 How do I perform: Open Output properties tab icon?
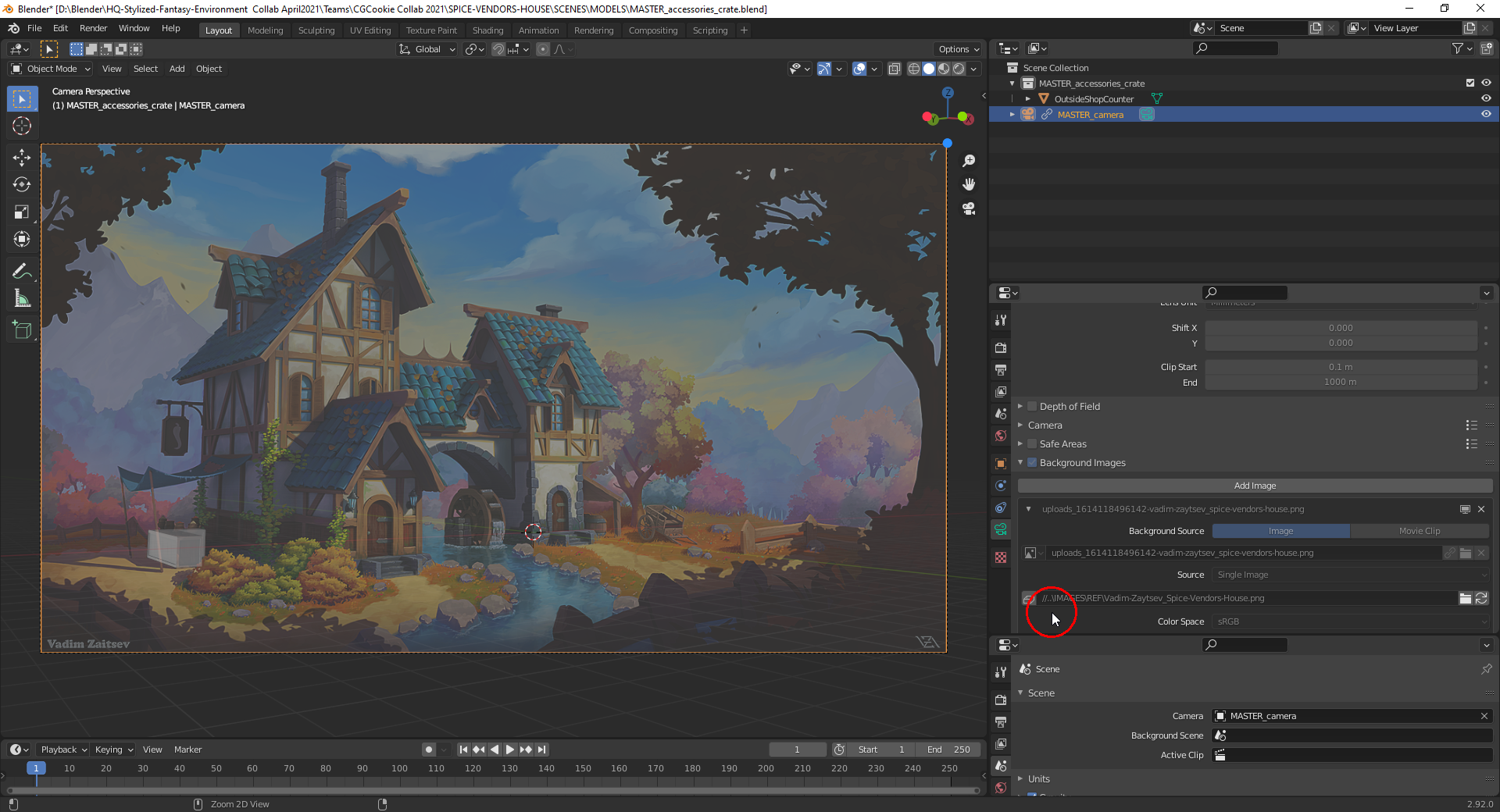tap(1001, 369)
